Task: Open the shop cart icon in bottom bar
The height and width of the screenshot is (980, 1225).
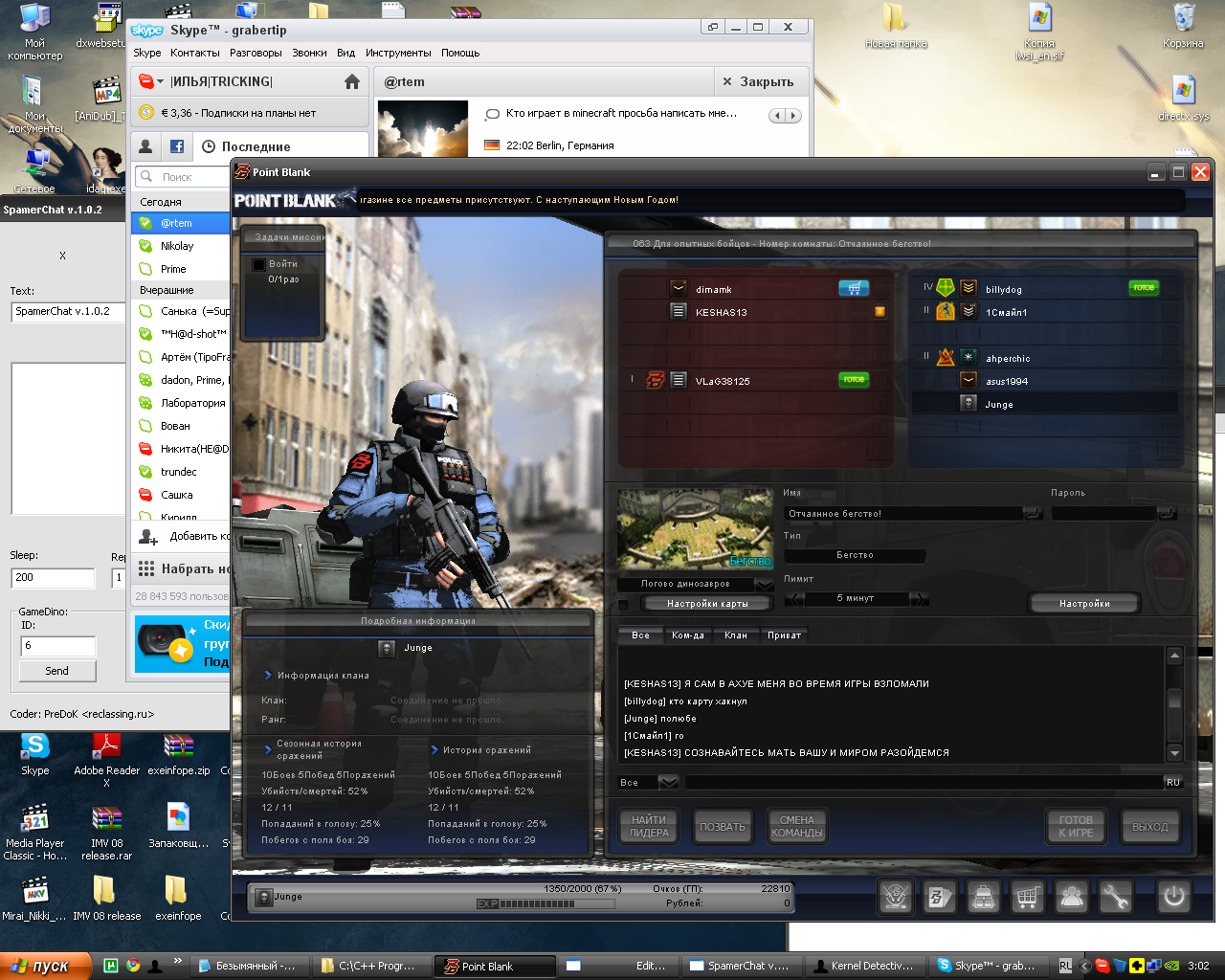Action: click(x=1028, y=897)
